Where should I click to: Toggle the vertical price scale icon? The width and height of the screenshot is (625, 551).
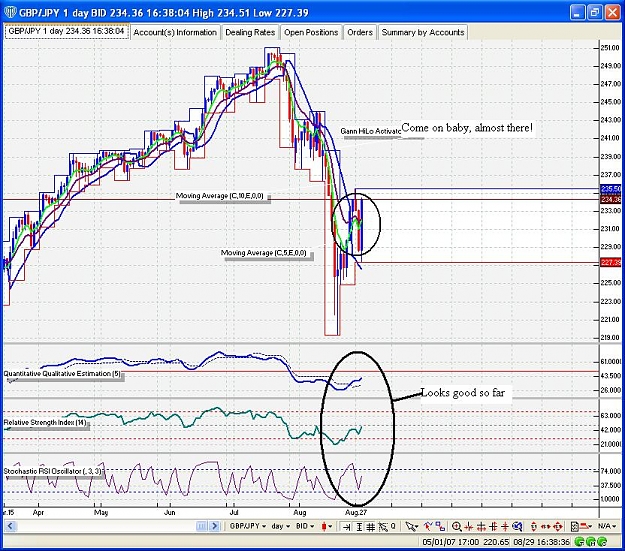point(359,527)
